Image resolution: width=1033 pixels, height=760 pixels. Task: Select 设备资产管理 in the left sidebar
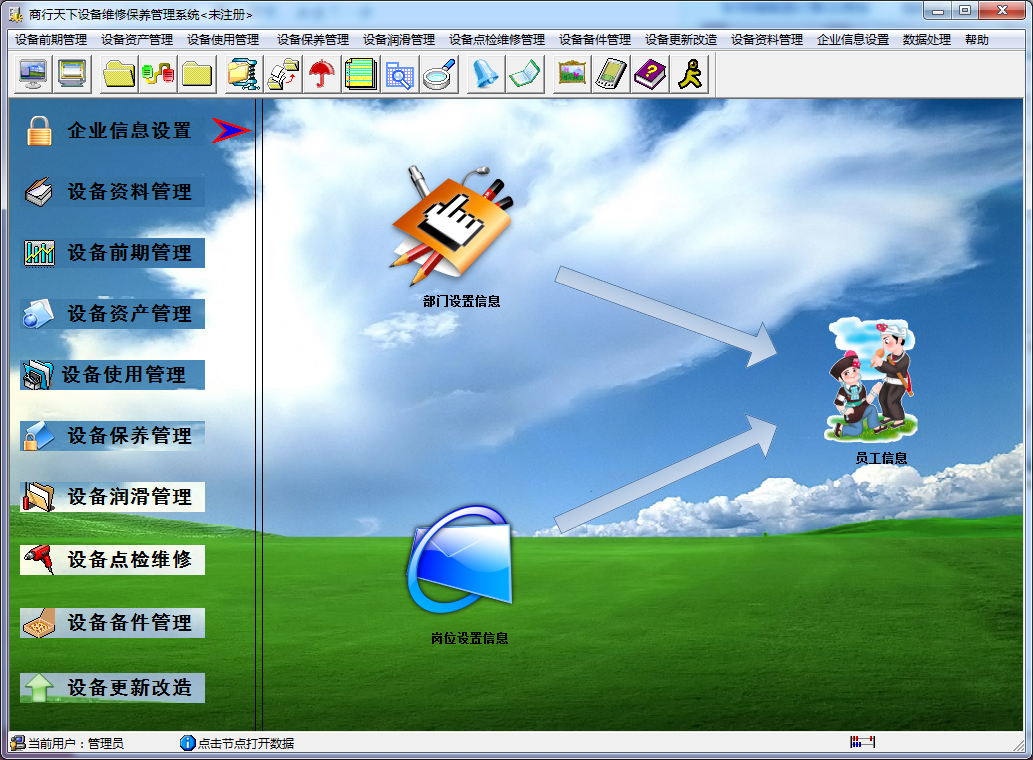[112, 313]
